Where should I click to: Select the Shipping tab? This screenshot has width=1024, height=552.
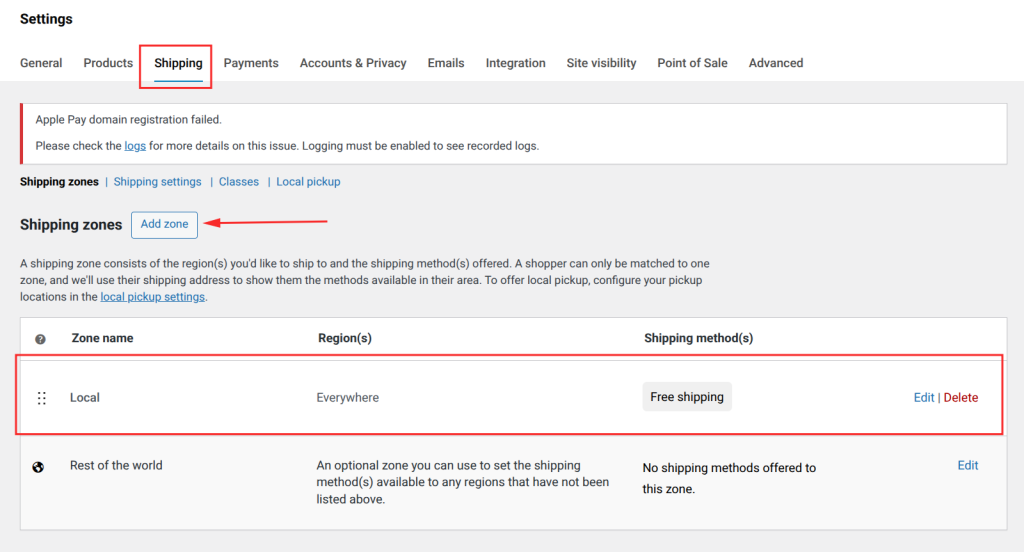(178, 63)
